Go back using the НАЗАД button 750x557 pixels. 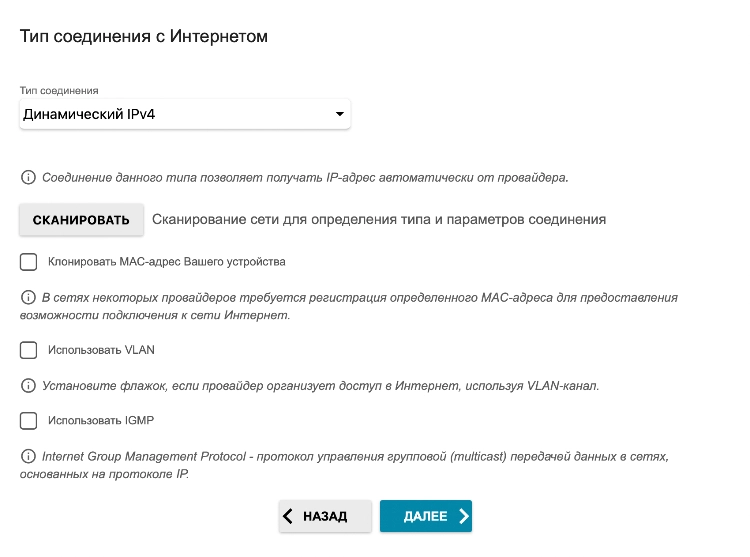click(x=325, y=516)
